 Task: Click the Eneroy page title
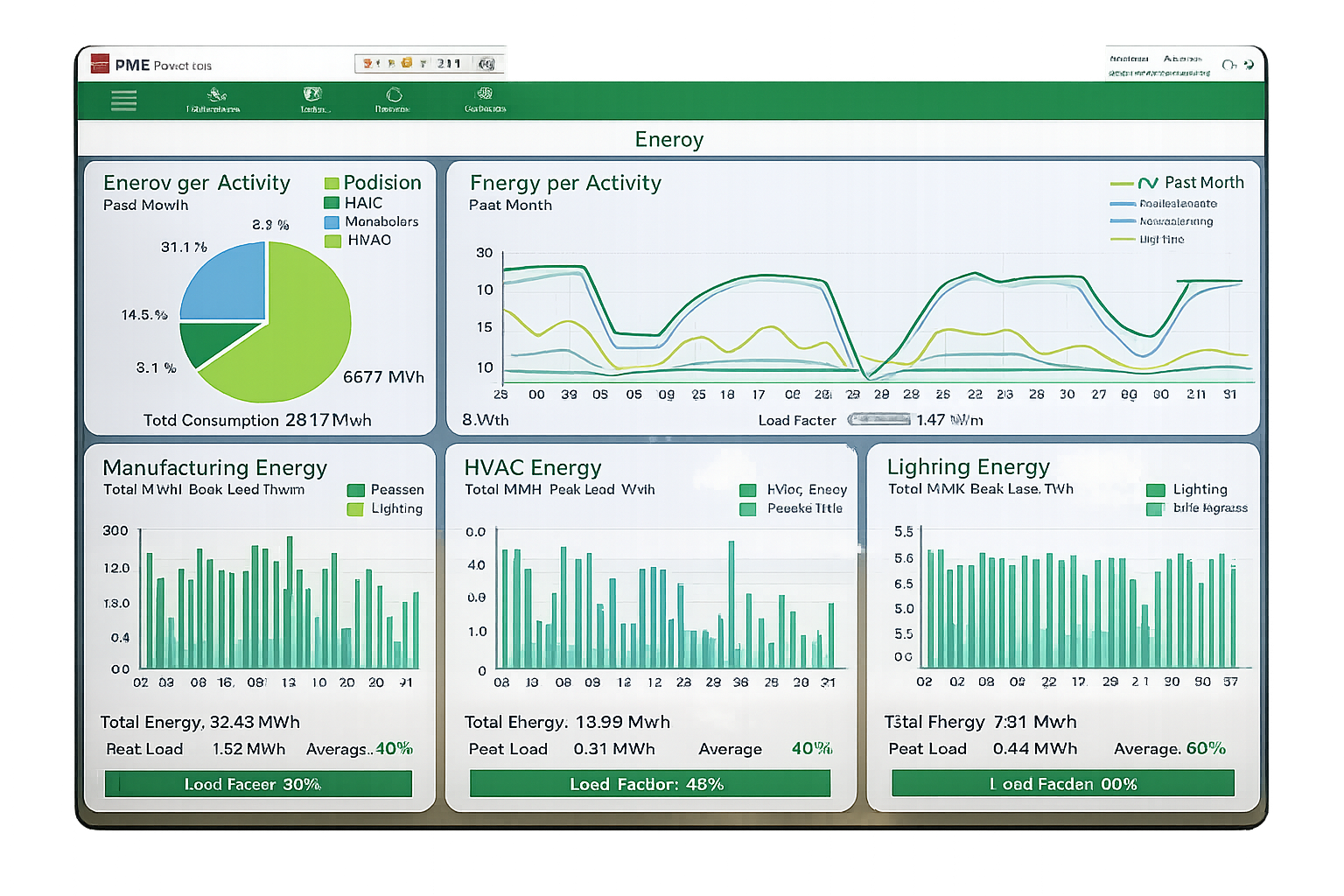coord(669,139)
